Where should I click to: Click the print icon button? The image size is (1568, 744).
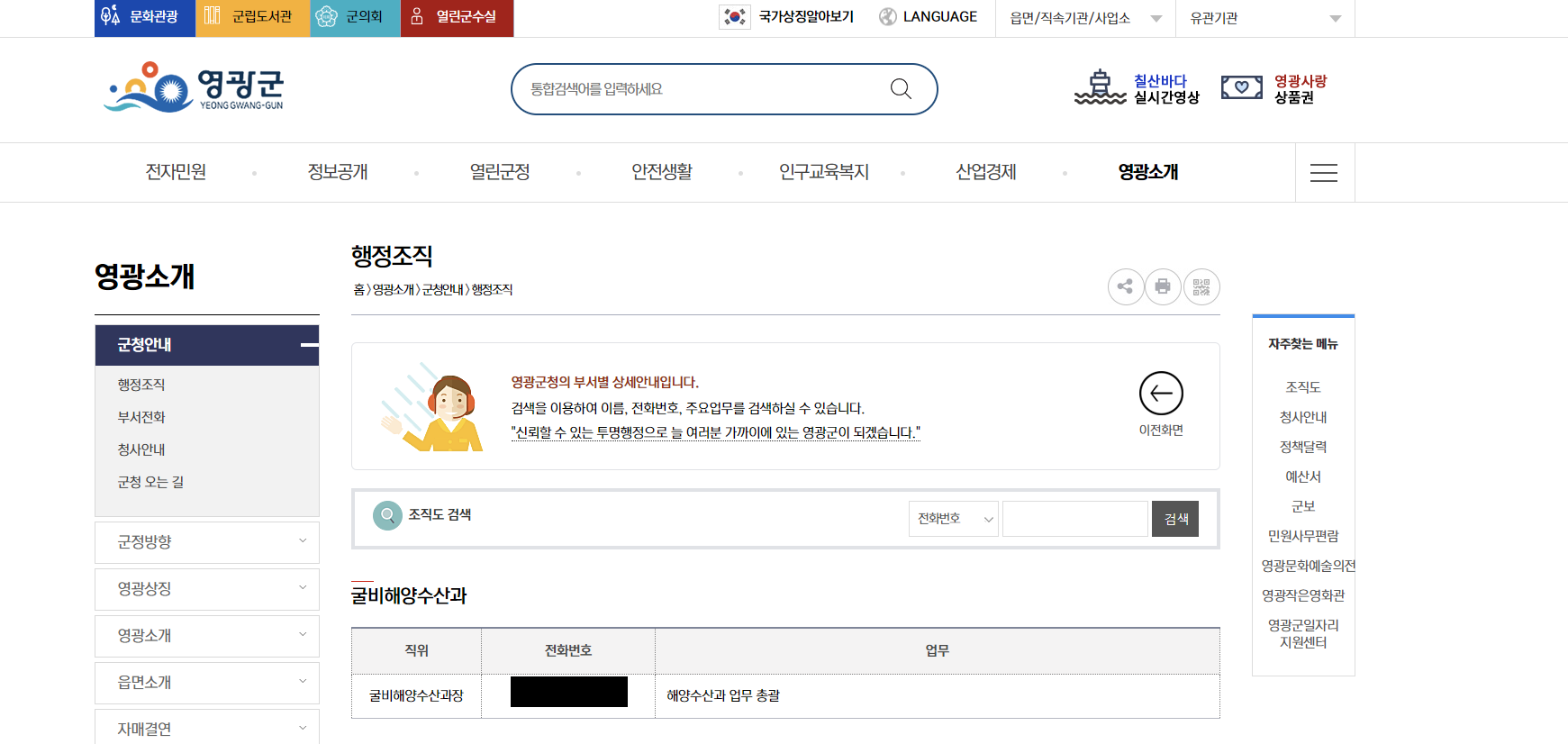[1163, 287]
